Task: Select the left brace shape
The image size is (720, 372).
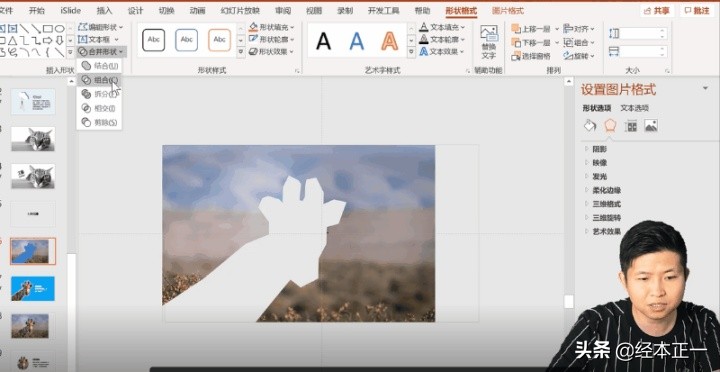Action: pos(48,52)
